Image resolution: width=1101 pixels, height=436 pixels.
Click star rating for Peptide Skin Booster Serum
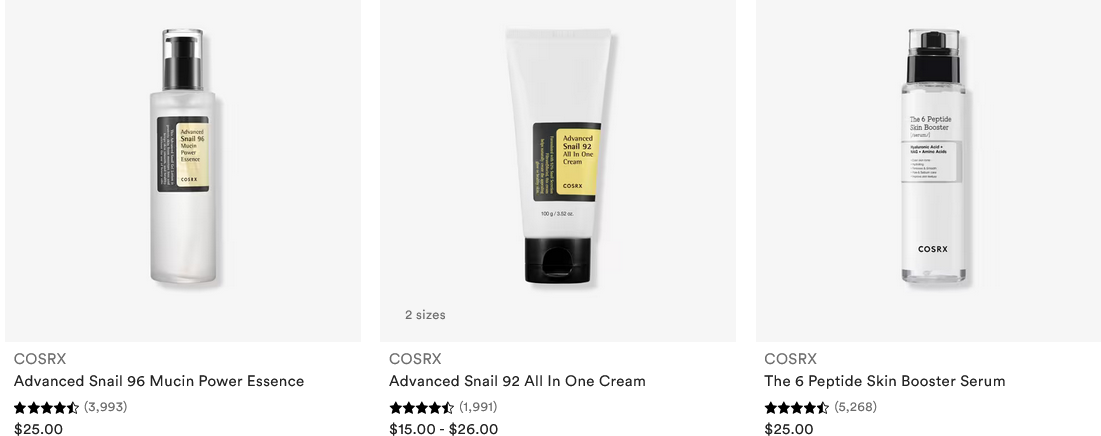(x=796, y=407)
